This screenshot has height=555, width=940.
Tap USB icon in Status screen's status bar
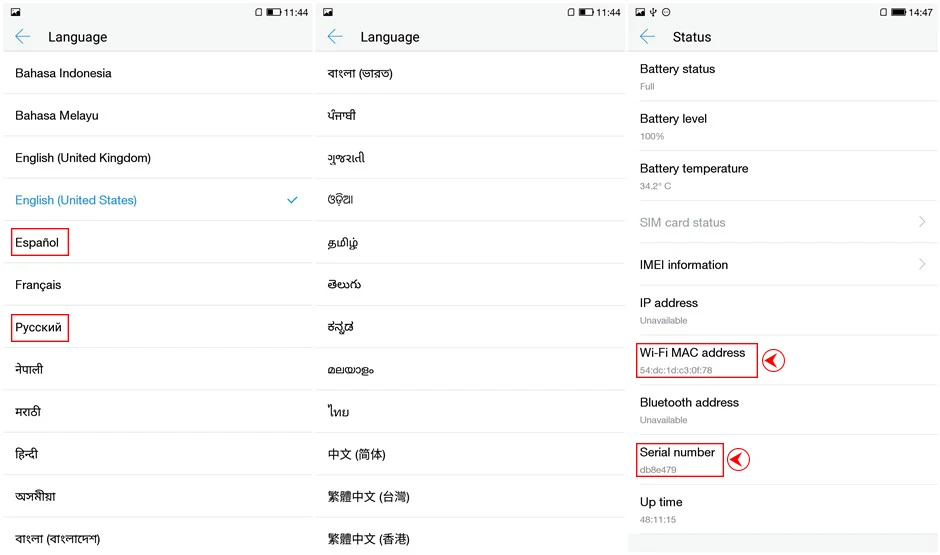[x=653, y=12]
